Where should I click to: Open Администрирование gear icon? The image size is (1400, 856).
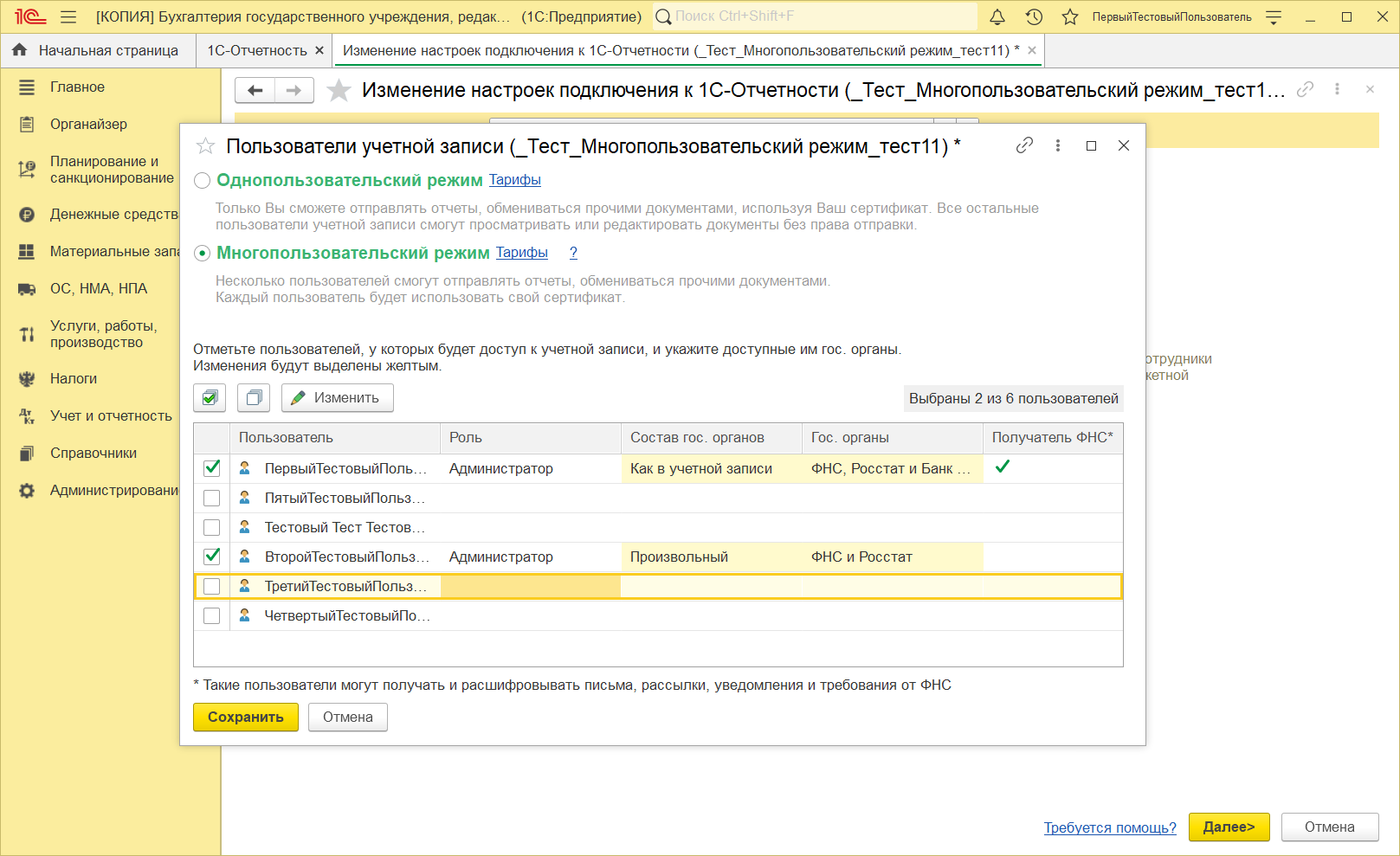pos(27,491)
